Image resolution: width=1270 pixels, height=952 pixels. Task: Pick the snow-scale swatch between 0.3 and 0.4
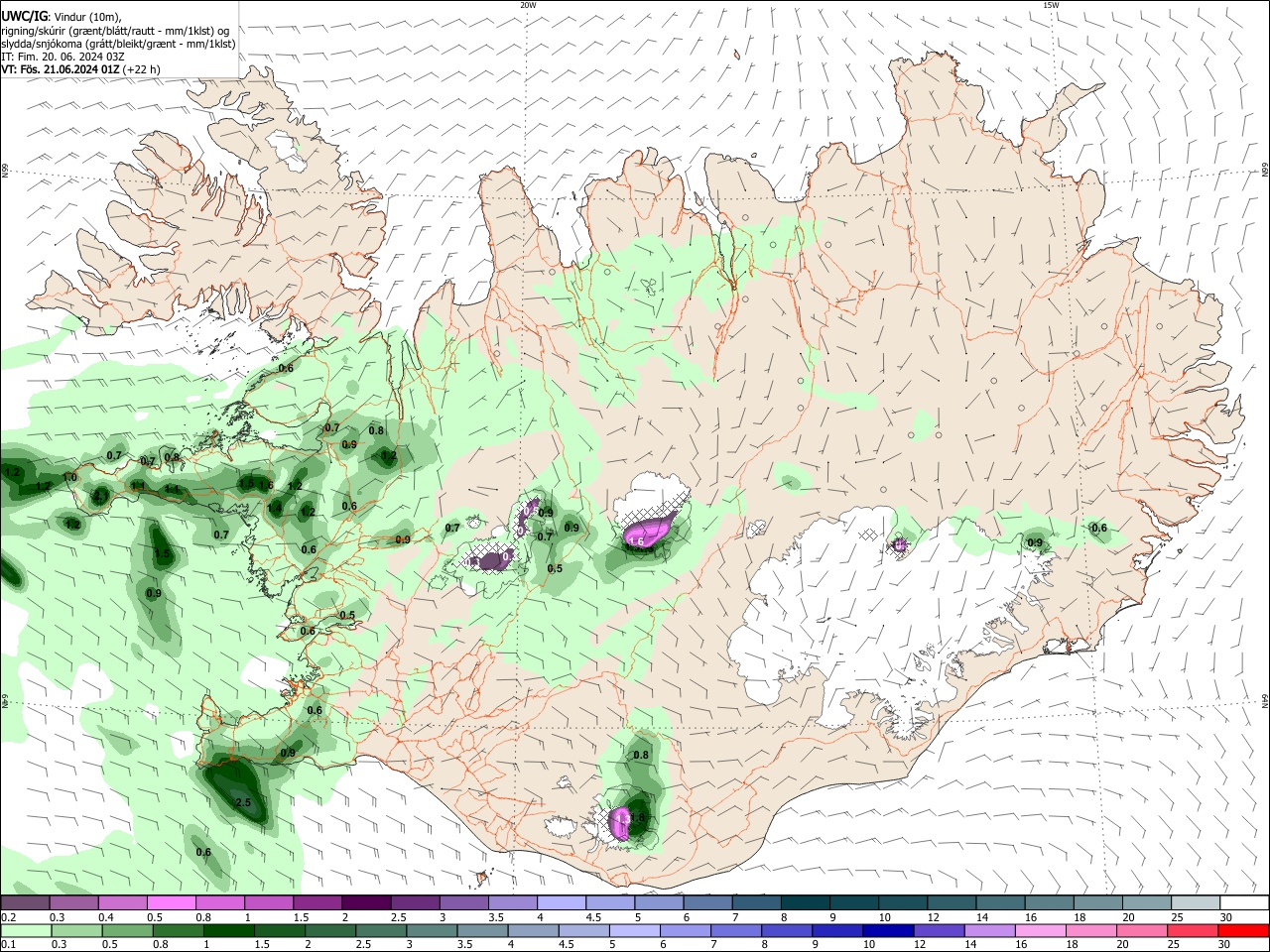pos(74,902)
